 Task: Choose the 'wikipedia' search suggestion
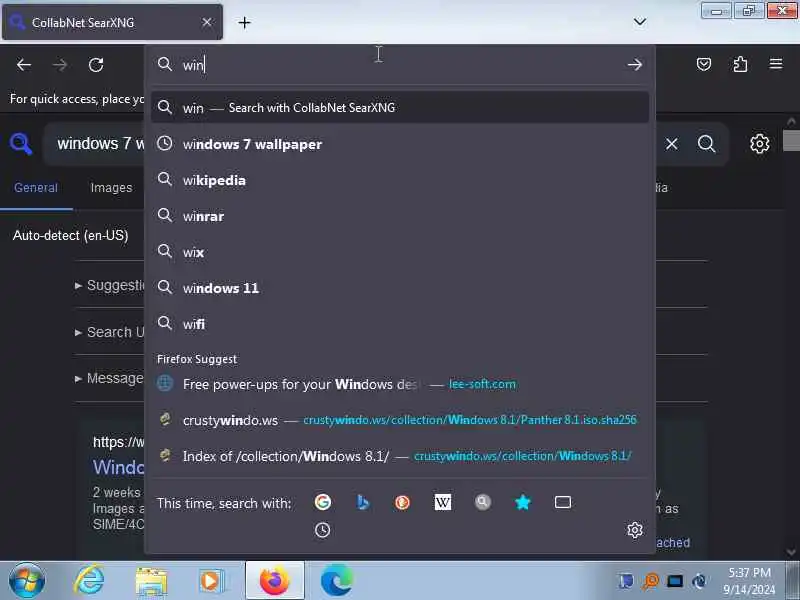400,180
